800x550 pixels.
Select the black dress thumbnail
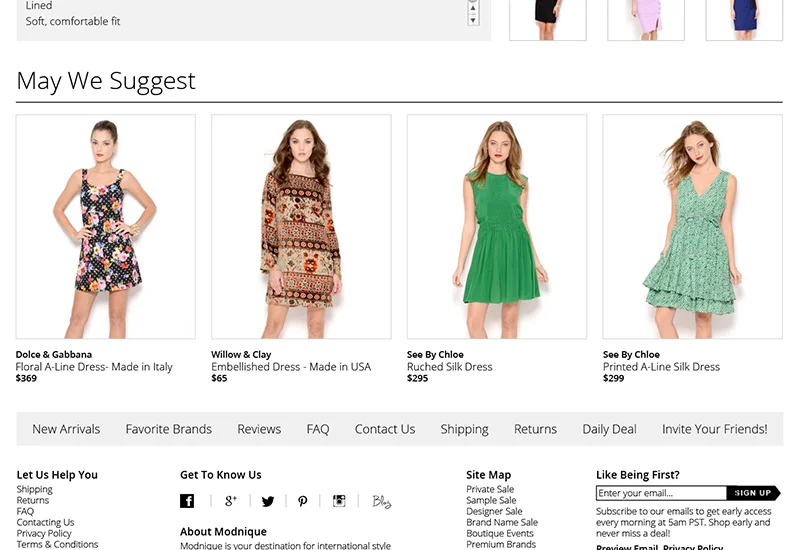click(x=548, y=20)
